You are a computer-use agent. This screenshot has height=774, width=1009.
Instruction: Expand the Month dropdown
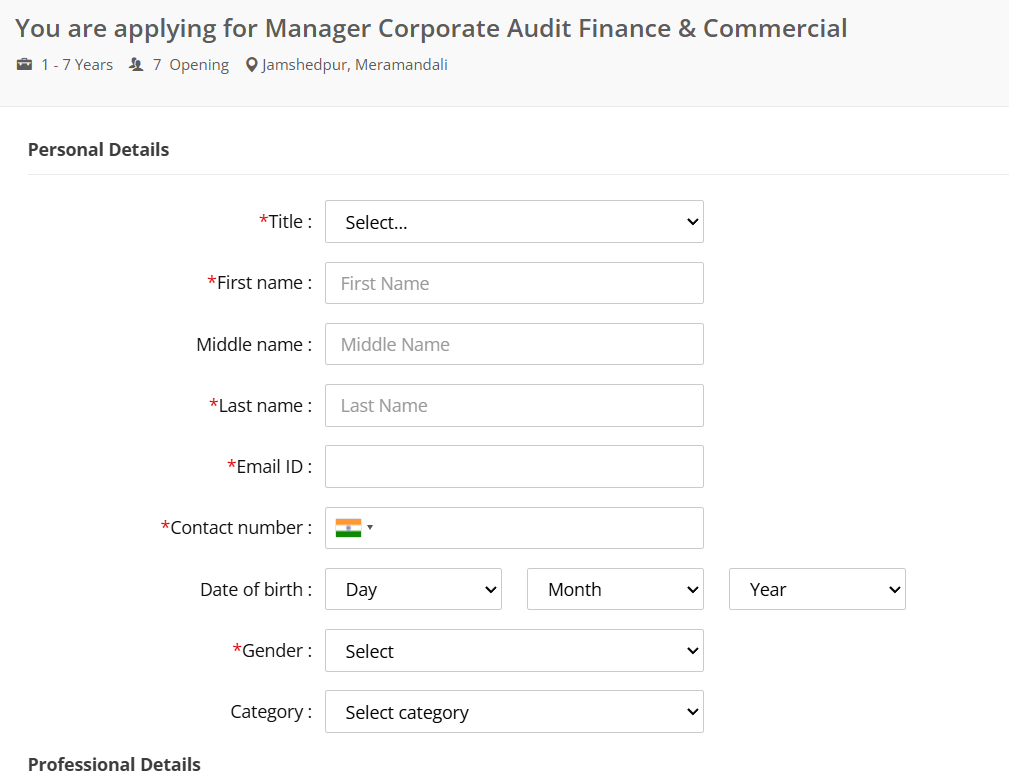[x=615, y=589]
